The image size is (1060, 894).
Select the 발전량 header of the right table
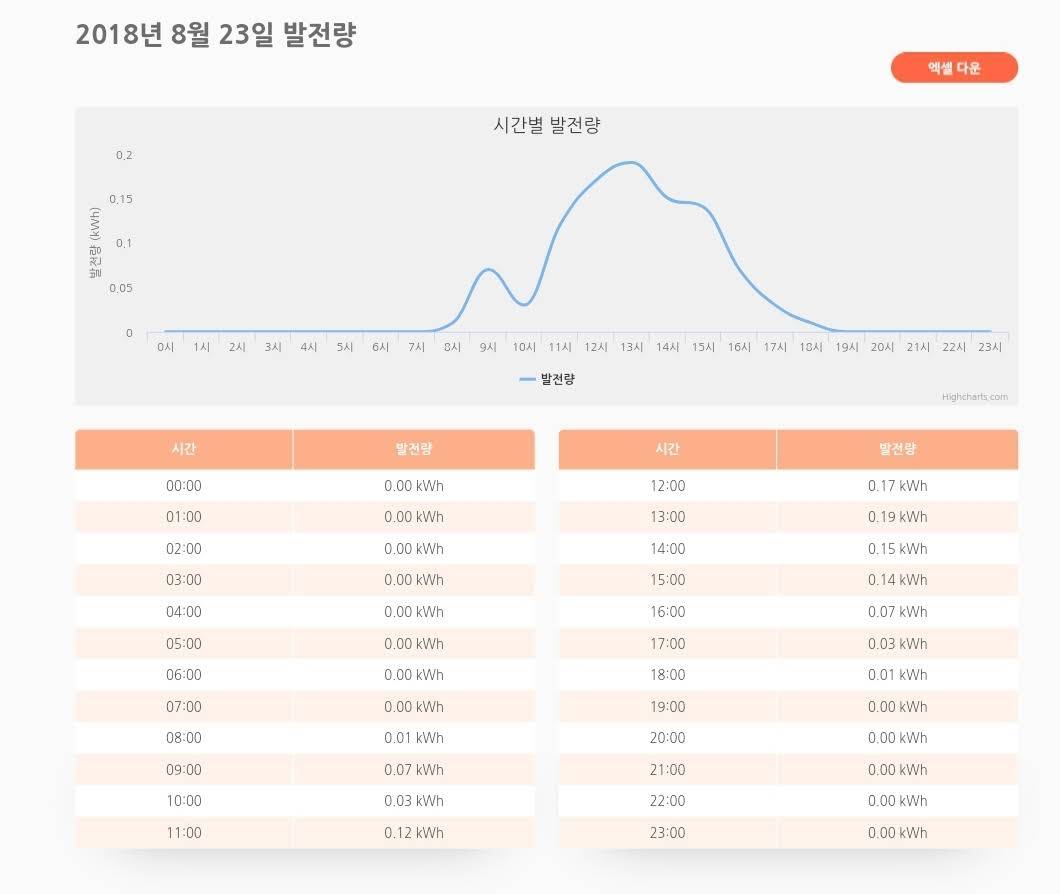click(900, 449)
